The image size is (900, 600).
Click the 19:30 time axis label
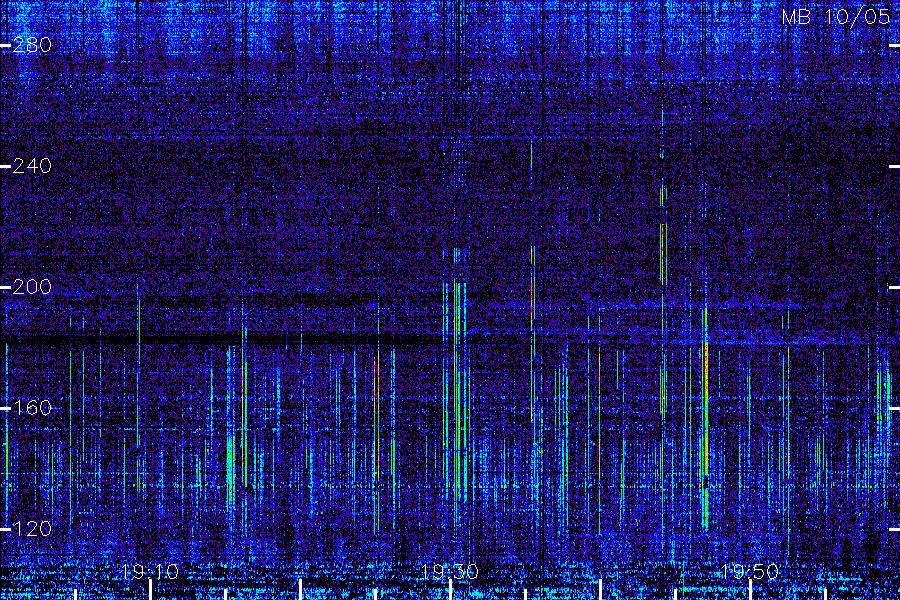click(x=450, y=572)
